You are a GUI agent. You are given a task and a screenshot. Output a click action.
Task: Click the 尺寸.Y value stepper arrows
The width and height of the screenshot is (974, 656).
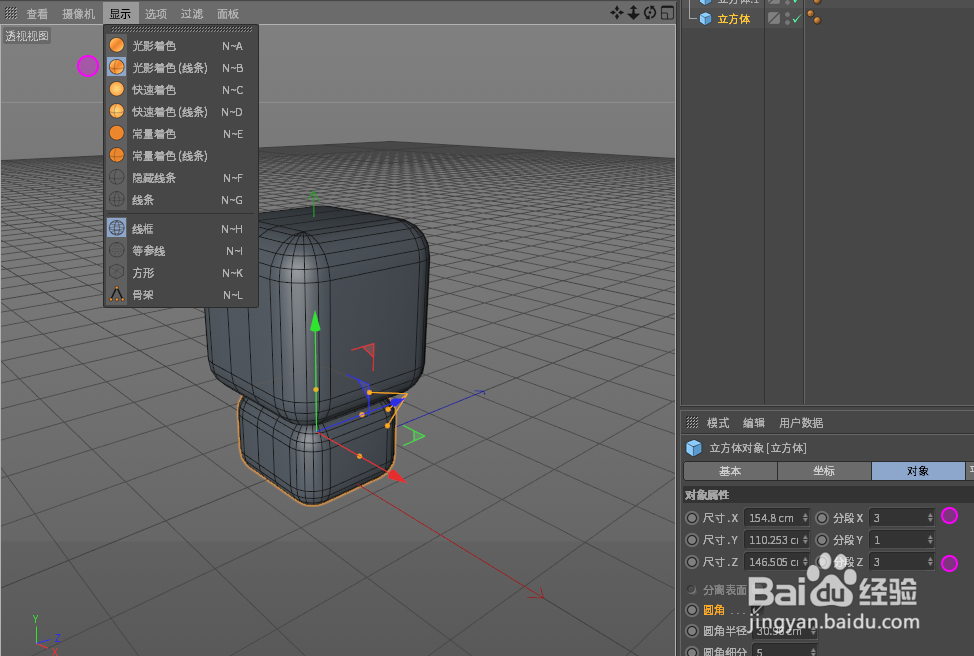coord(805,540)
